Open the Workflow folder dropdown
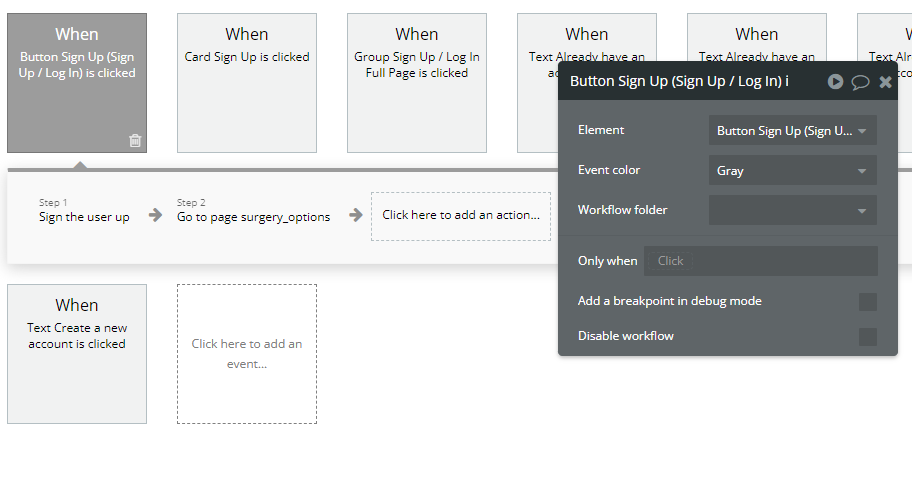 pyautogui.click(x=792, y=210)
